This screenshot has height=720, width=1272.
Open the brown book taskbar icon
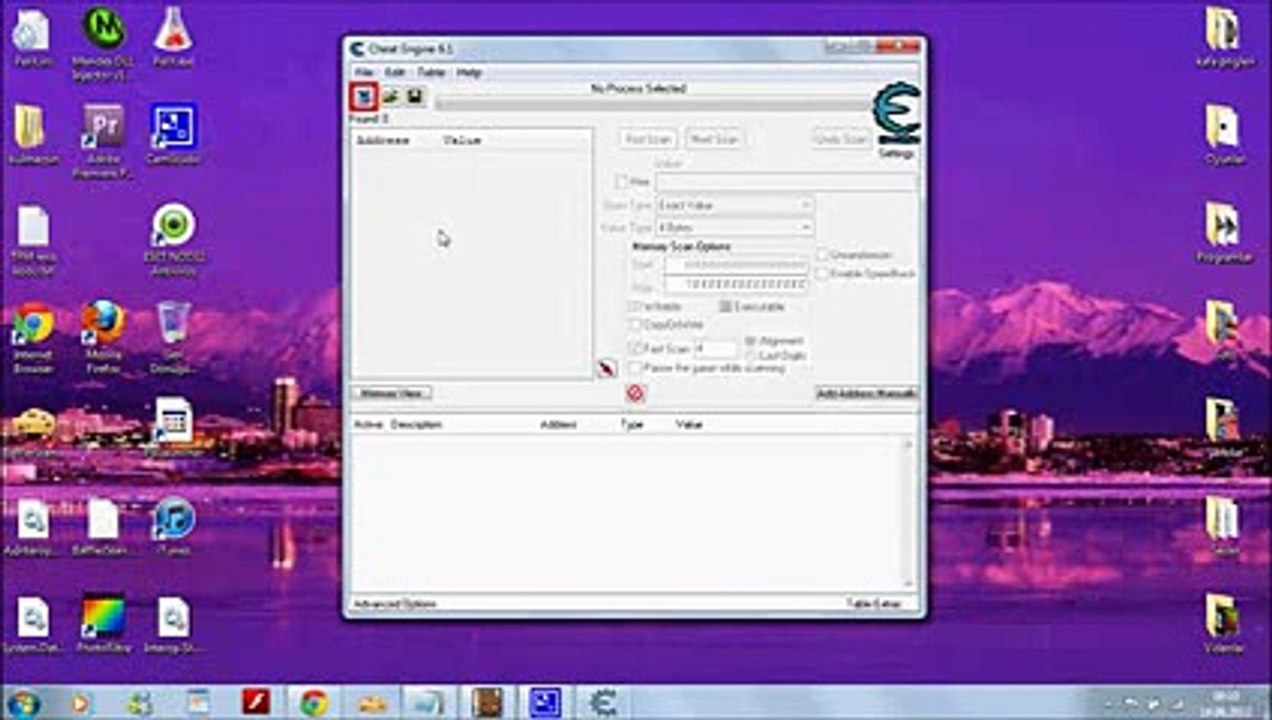[487, 702]
